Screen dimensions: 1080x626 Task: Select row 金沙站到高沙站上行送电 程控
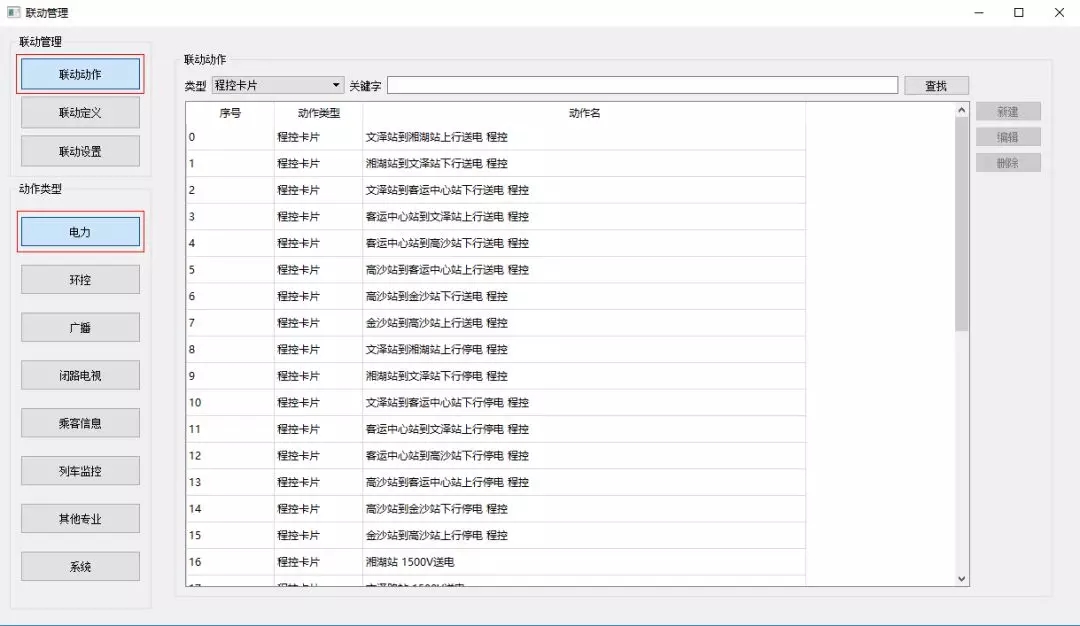tap(495, 323)
